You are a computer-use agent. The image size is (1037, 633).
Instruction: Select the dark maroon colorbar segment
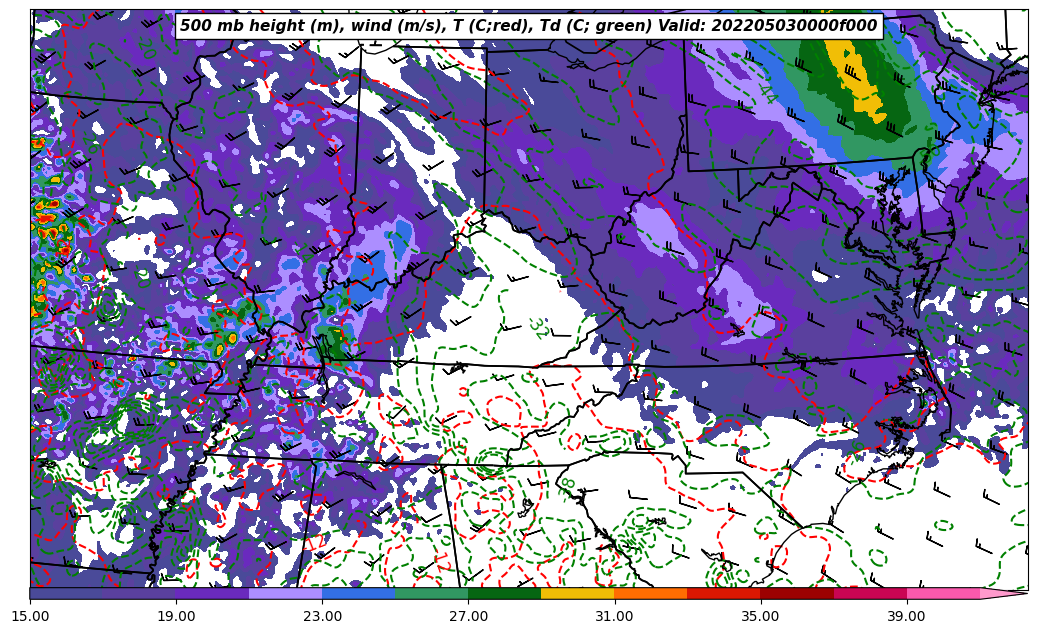click(x=796, y=593)
